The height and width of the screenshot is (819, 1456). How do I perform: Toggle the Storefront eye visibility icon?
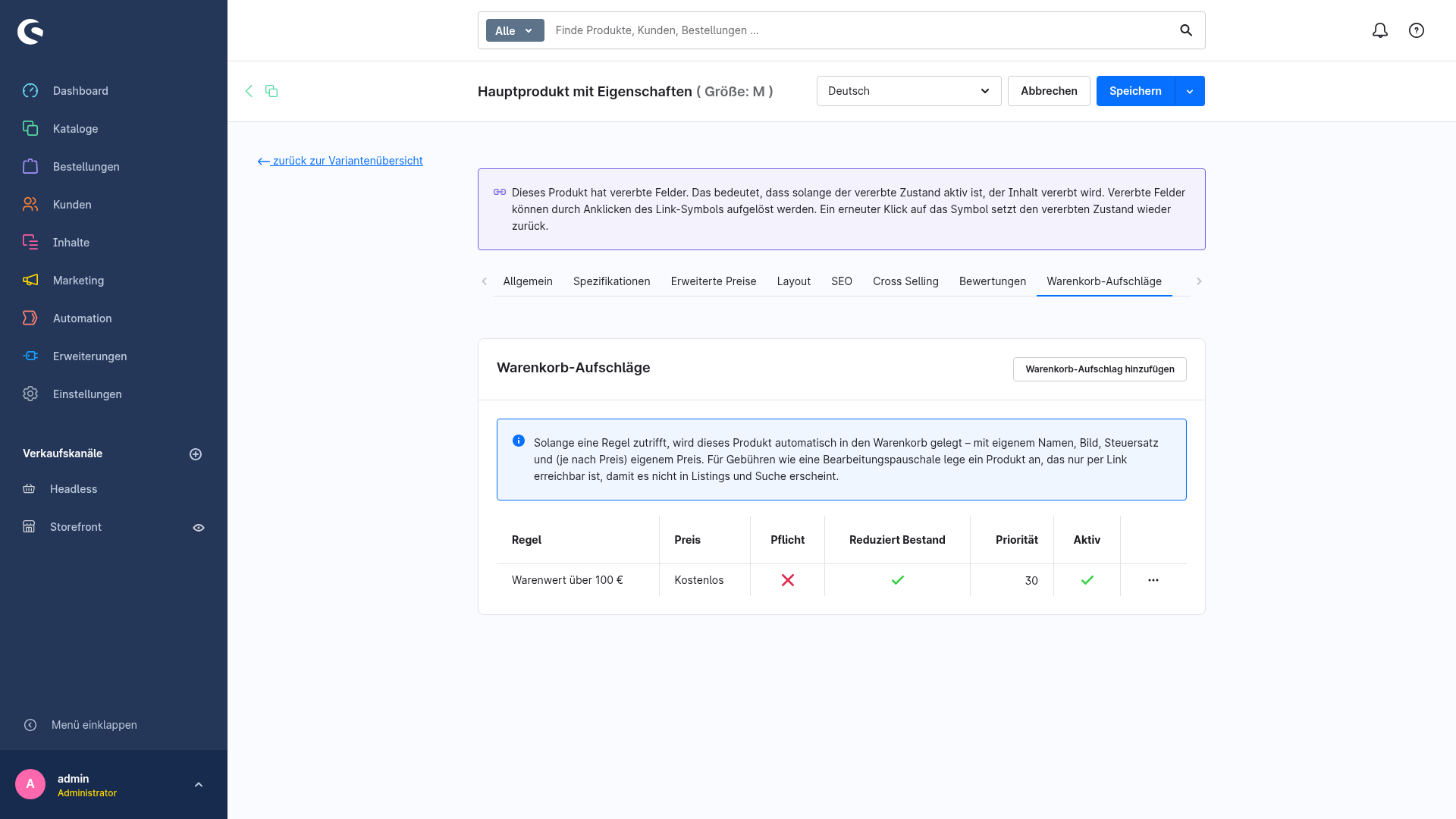point(199,528)
